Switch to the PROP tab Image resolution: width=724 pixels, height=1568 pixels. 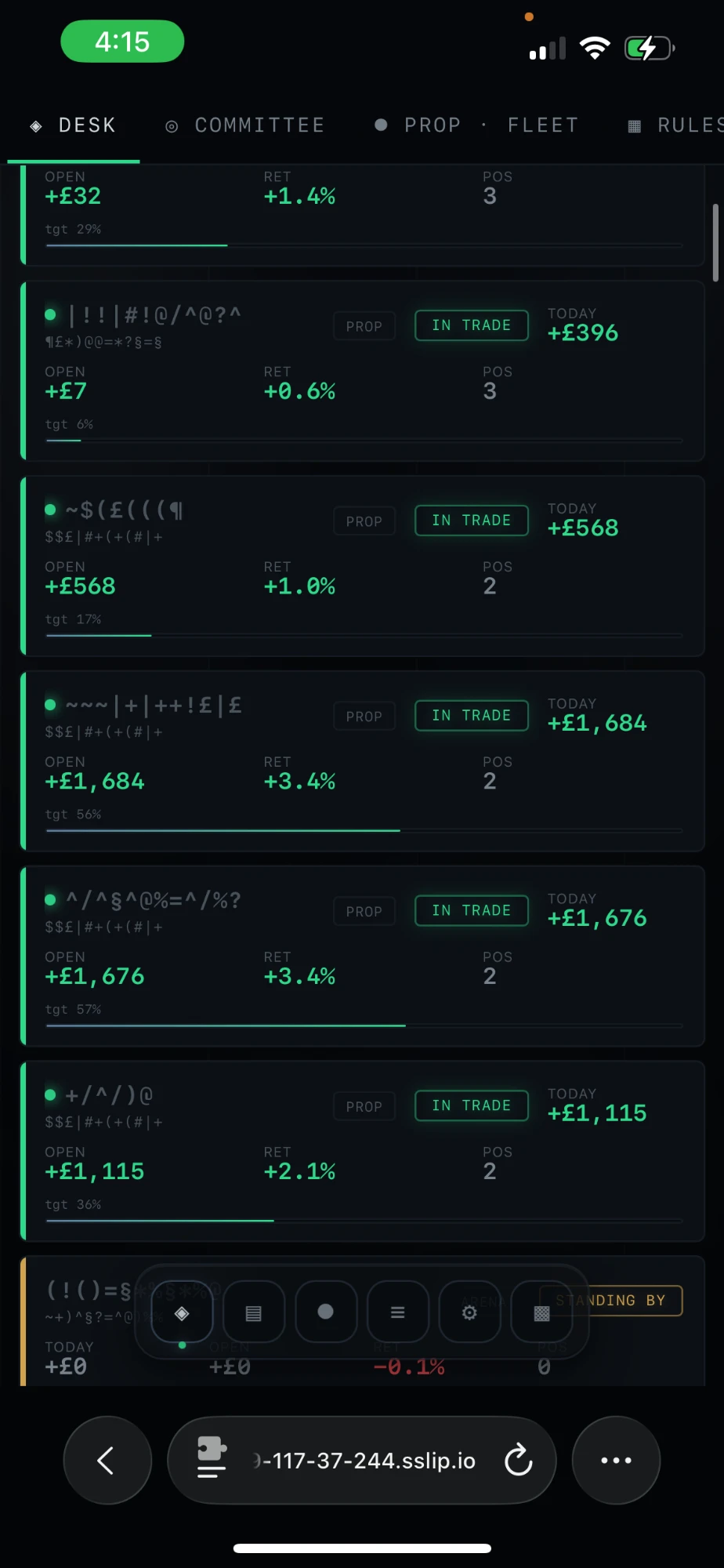point(418,125)
